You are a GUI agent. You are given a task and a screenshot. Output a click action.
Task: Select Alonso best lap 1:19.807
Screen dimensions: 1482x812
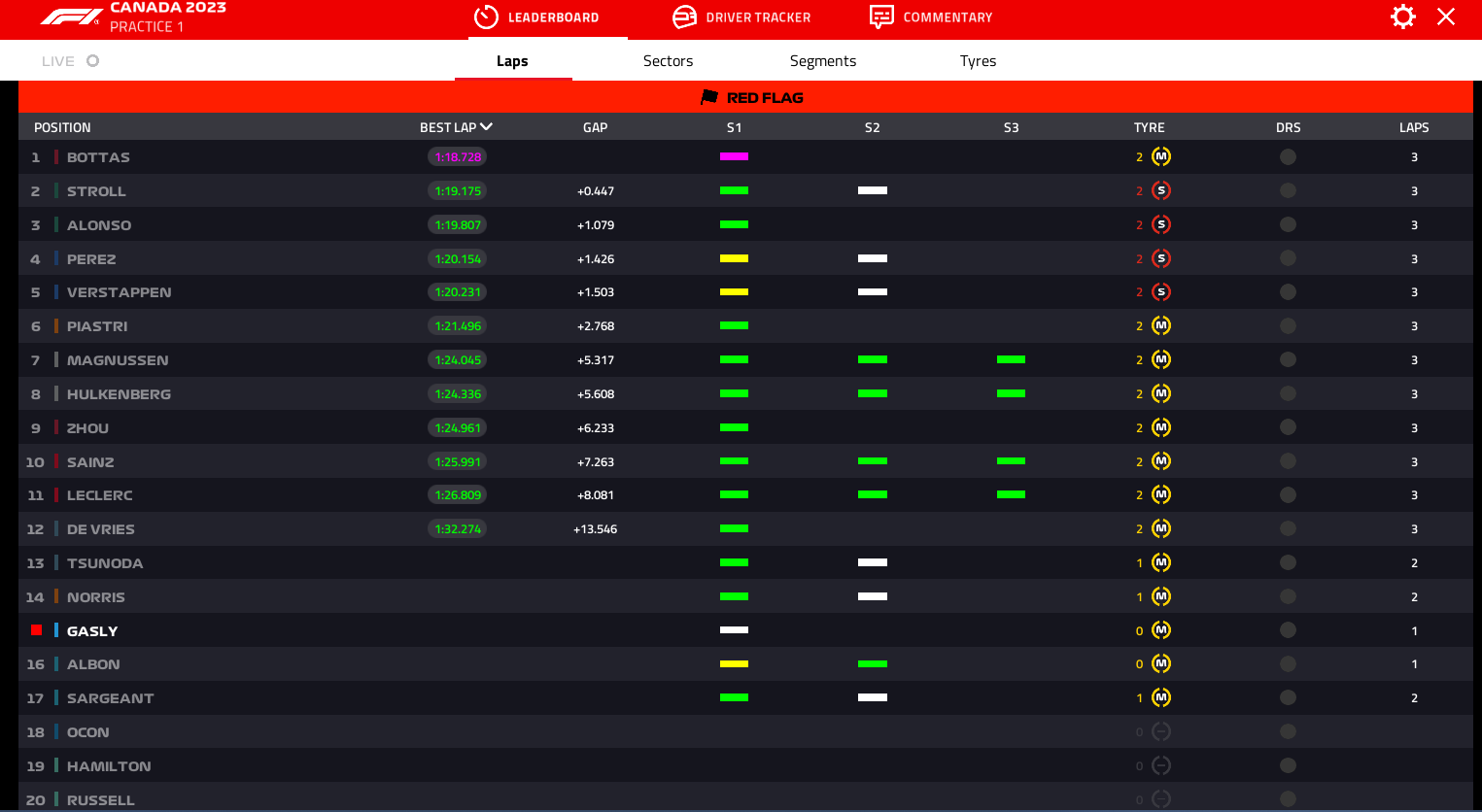tap(458, 224)
